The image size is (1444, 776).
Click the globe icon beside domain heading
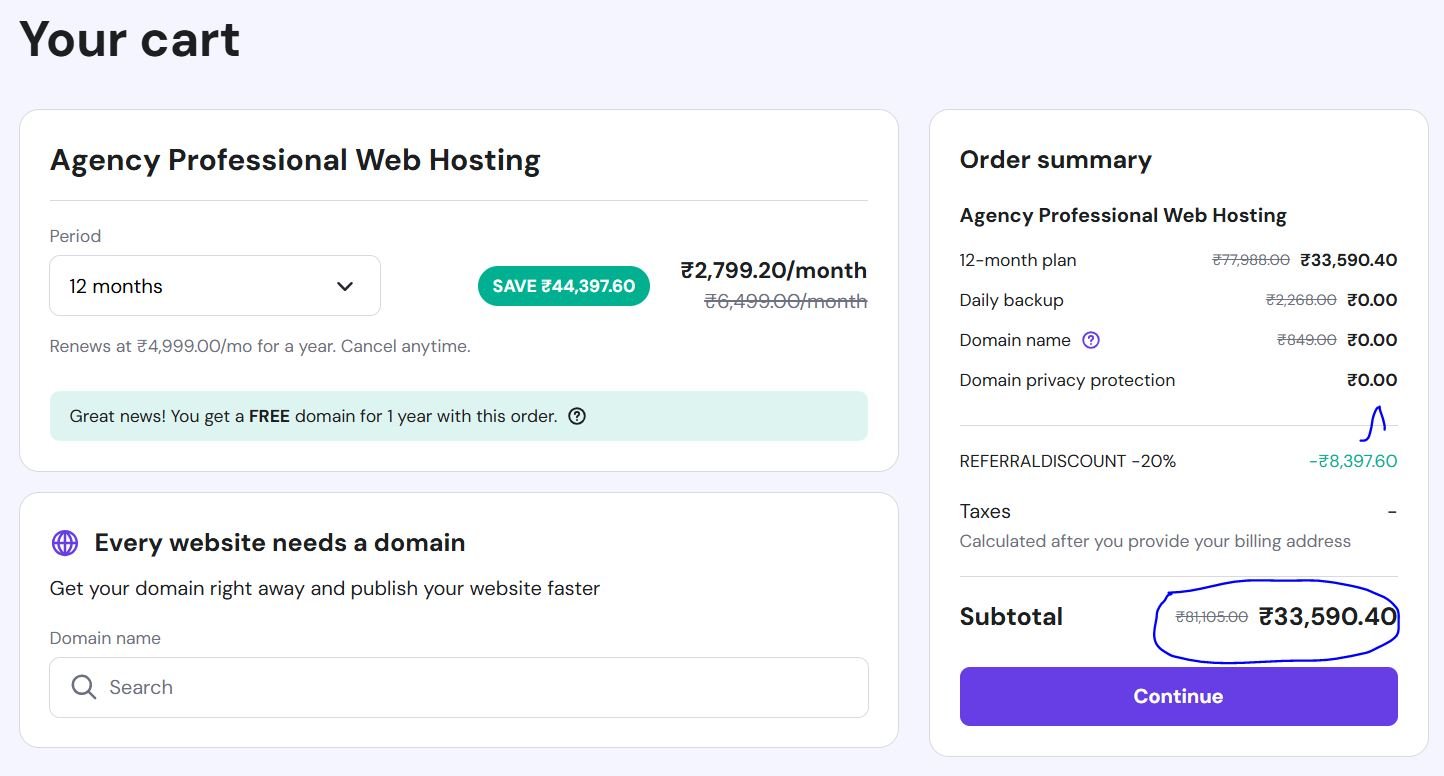pyautogui.click(x=65, y=543)
